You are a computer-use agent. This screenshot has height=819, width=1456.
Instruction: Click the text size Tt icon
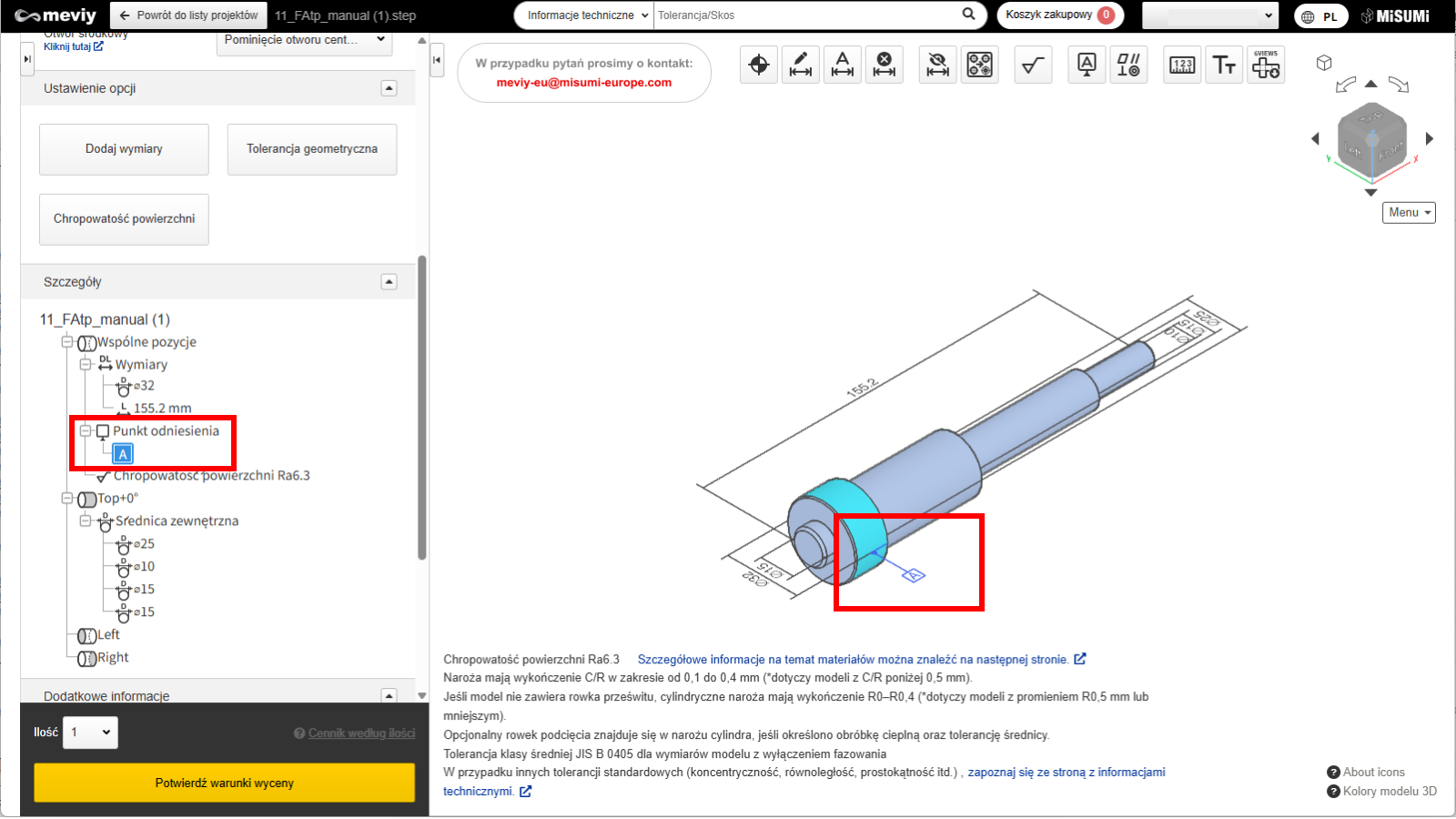1224,65
